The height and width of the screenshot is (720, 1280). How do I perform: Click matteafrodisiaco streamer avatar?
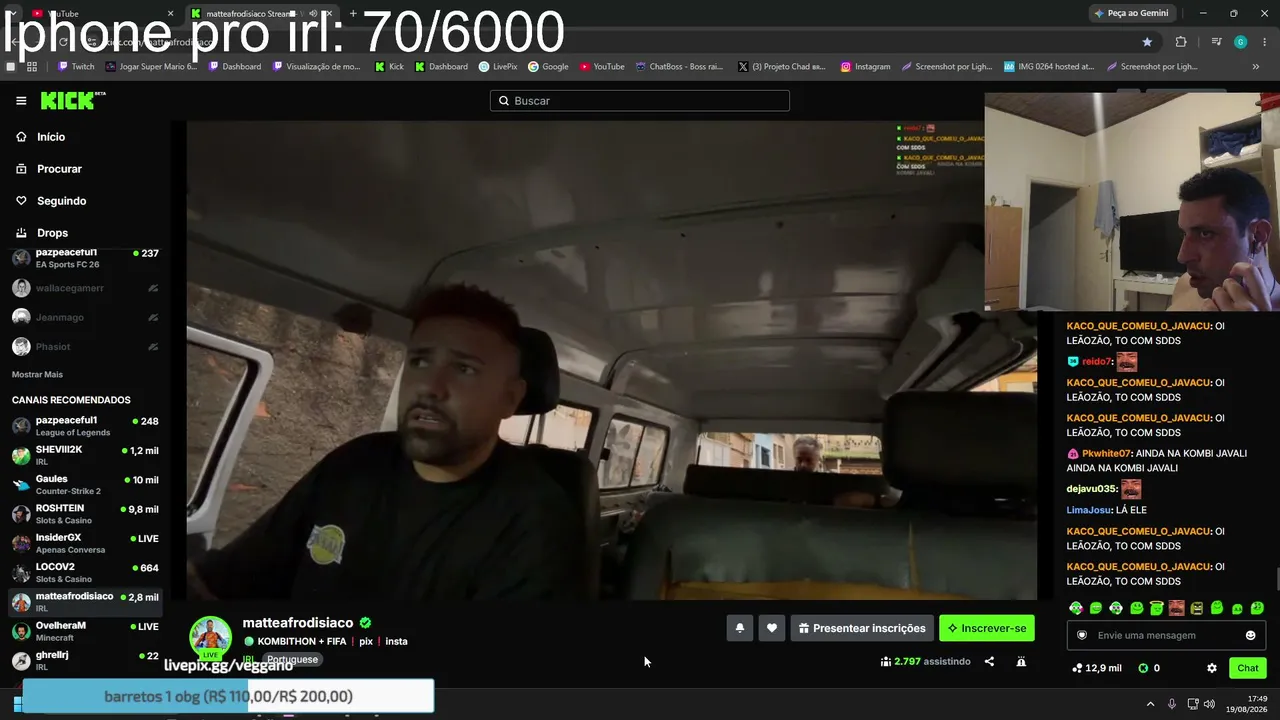[x=210, y=637]
